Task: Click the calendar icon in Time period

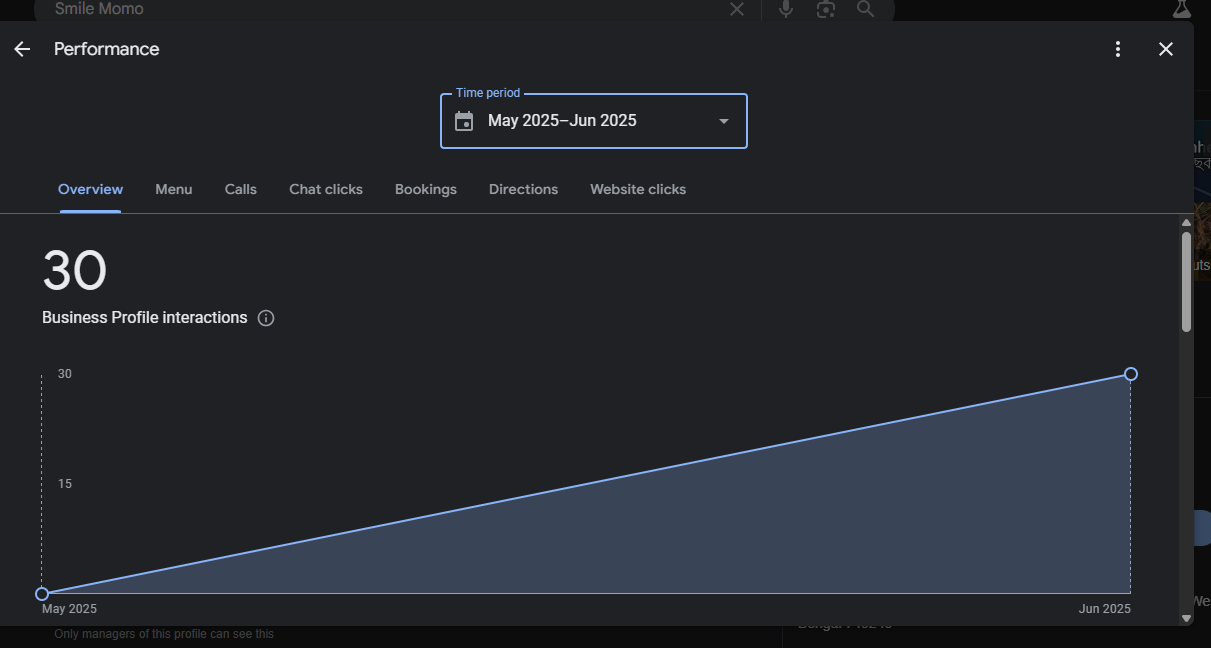Action: click(x=464, y=121)
